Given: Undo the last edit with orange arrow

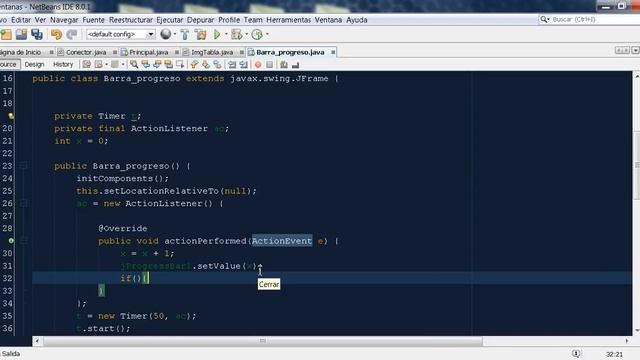Looking at the screenshot, I should coord(56,35).
